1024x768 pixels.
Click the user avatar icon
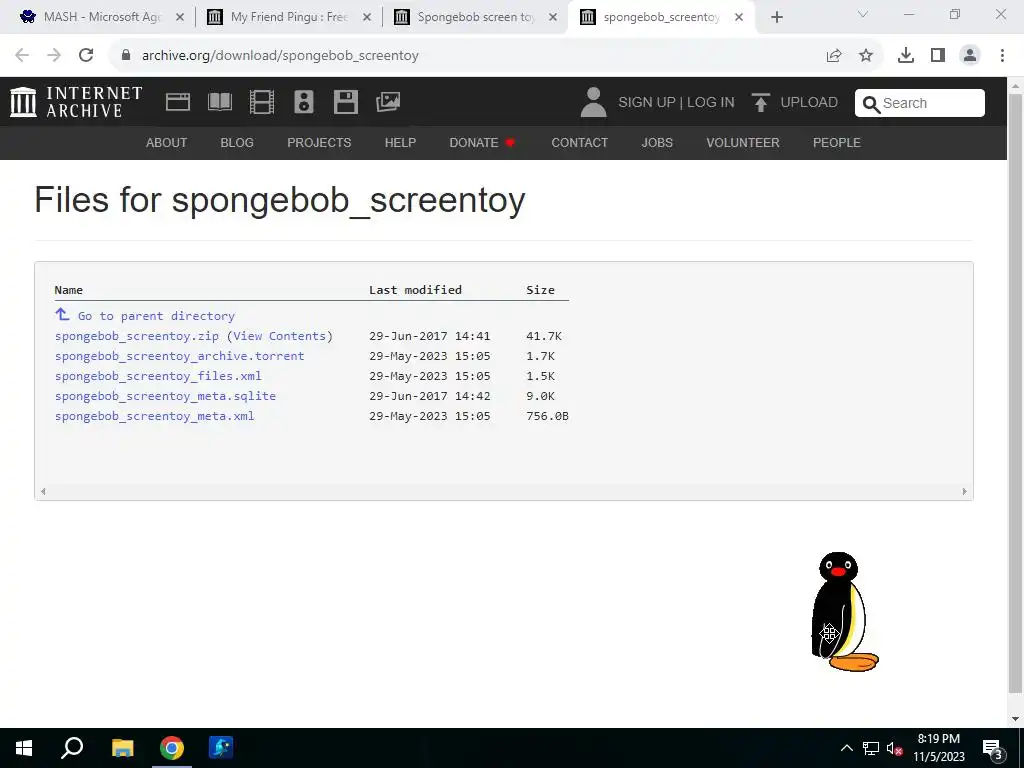[593, 103]
